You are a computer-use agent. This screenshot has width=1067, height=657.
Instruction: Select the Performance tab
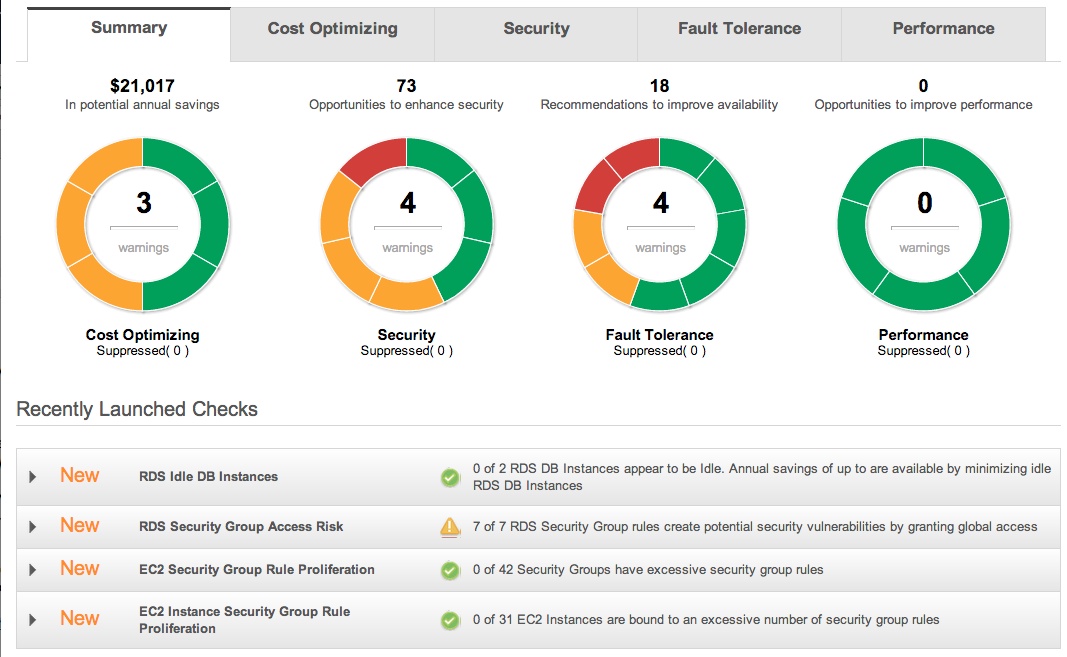click(x=943, y=29)
